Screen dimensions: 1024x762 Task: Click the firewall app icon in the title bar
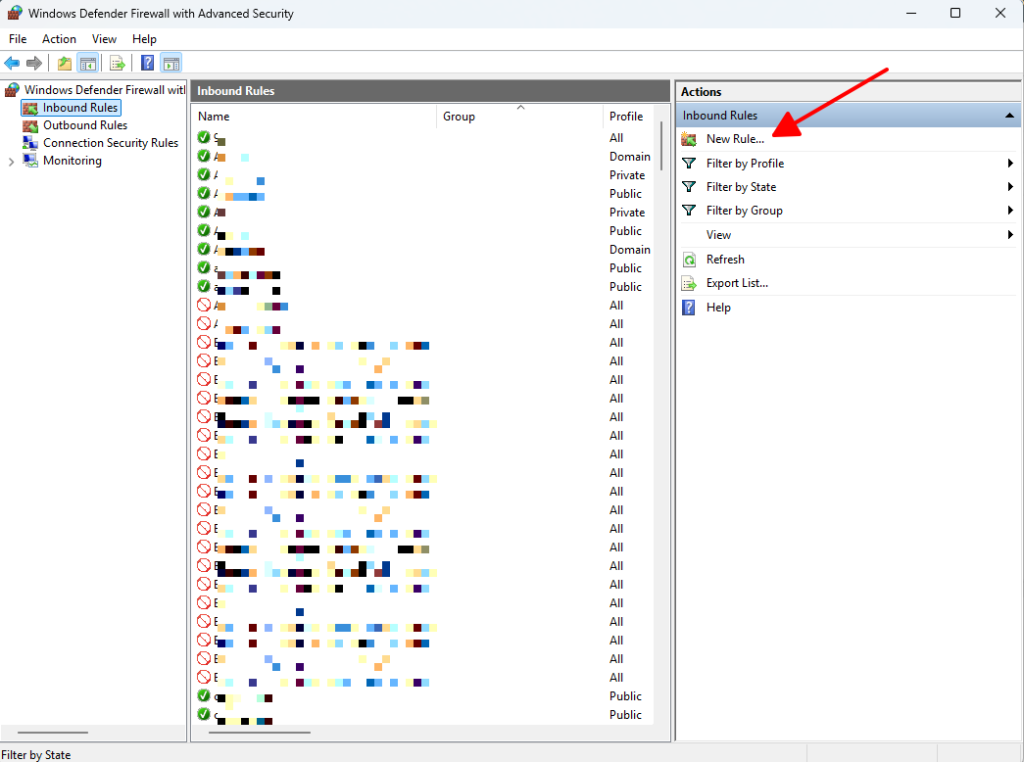click(14, 13)
